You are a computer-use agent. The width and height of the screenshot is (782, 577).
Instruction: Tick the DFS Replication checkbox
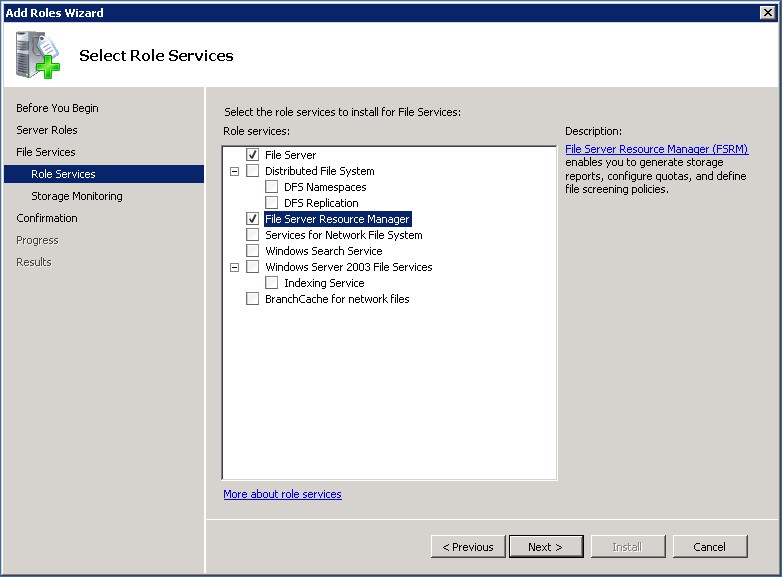[x=272, y=203]
